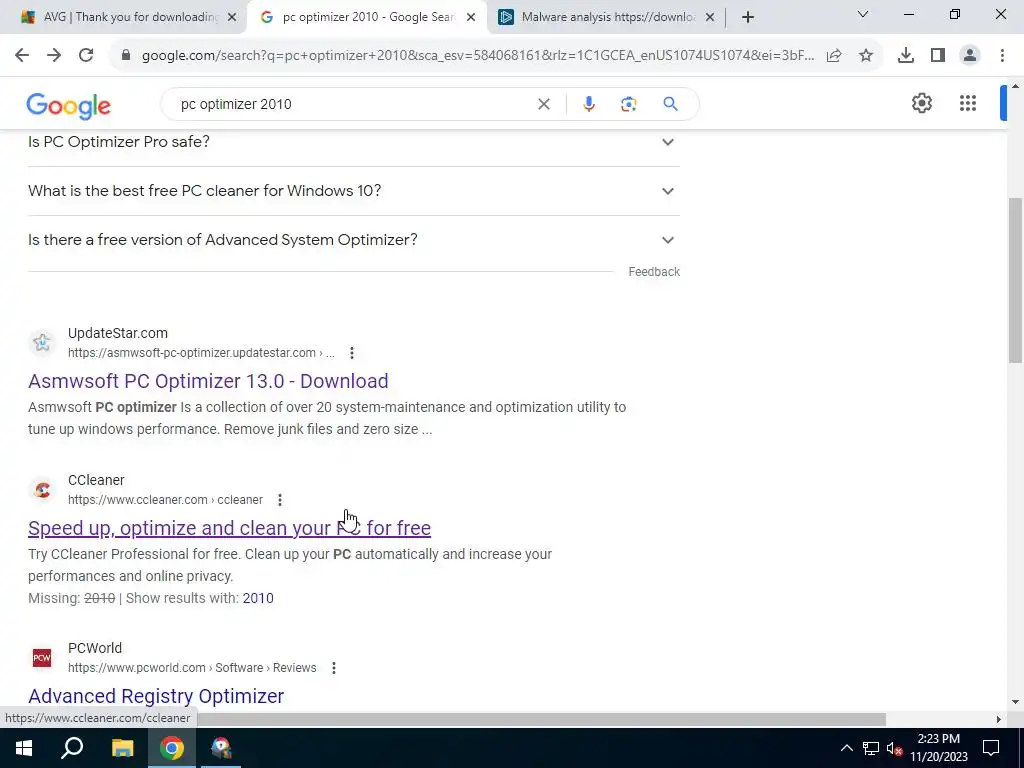Open a new browser tab
This screenshot has width=1024, height=768.
748,17
